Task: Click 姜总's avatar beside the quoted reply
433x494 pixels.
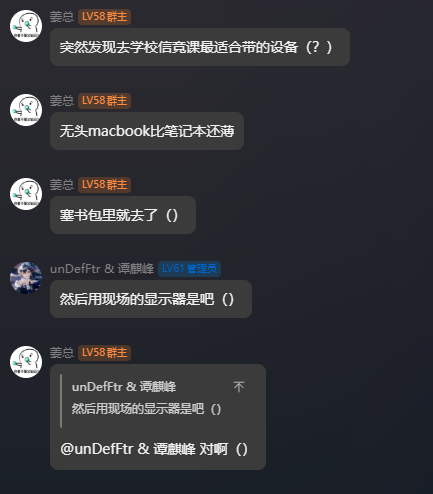Action: (26, 362)
